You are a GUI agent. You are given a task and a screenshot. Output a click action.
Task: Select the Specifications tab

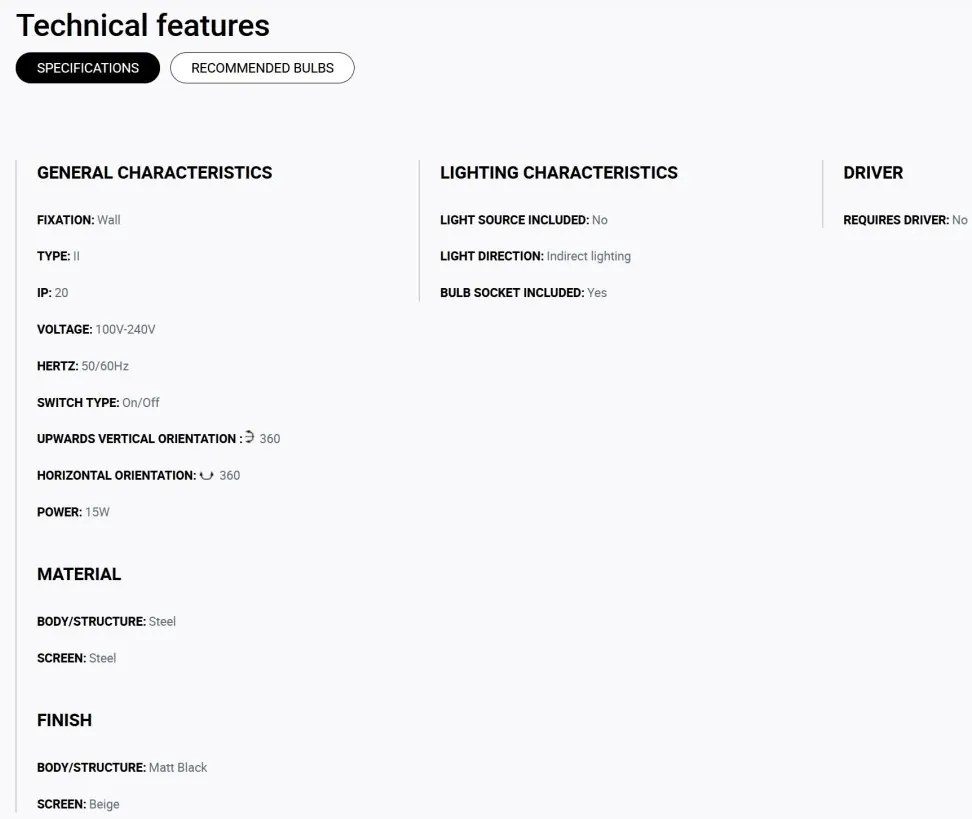click(87, 68)
